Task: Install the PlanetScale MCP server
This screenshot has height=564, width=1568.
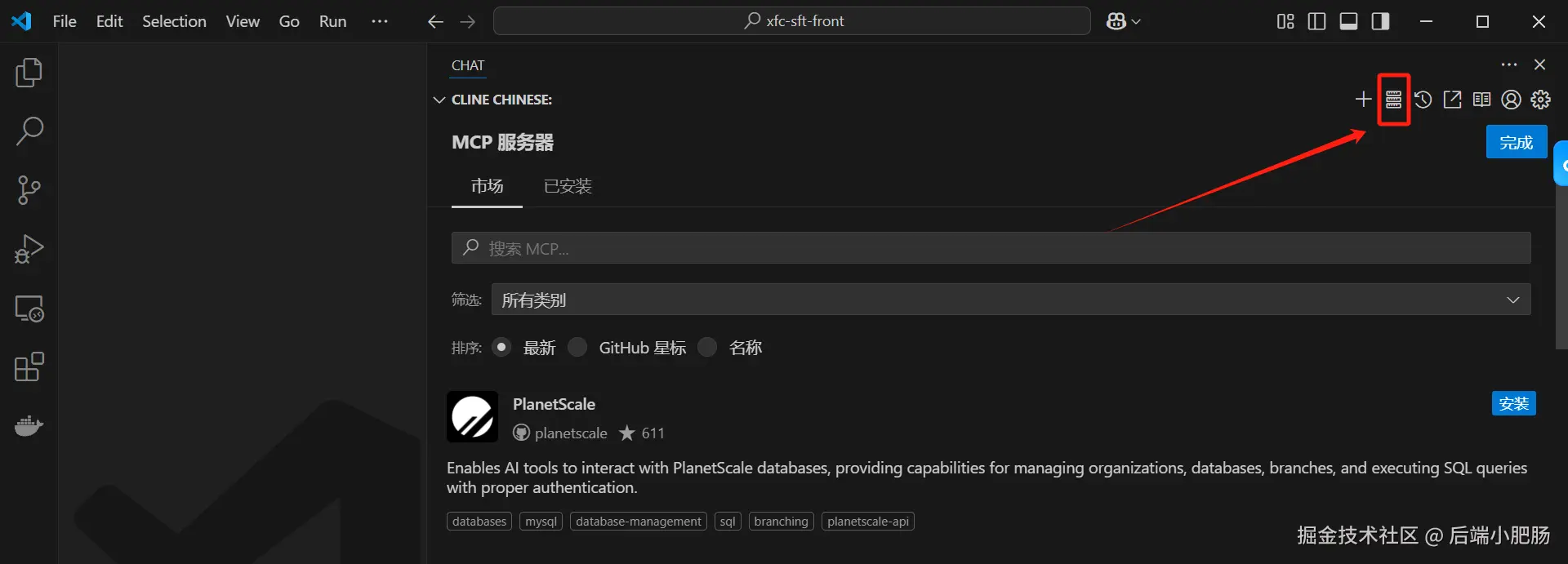Action: point(1513,403)
